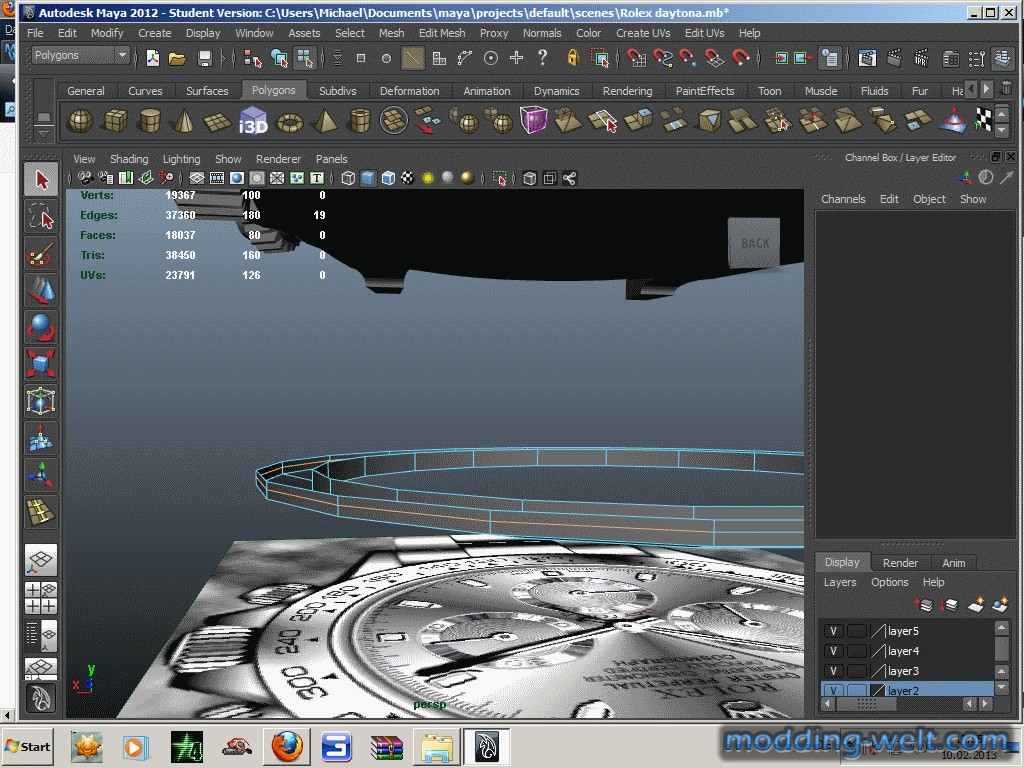Open WinRAR from the taskbar
Screen dimensions: 1024x768
(387, 746)
